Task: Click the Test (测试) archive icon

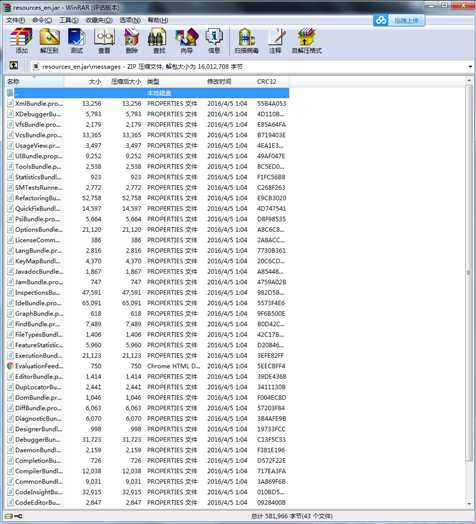Action: pos(77,40)
